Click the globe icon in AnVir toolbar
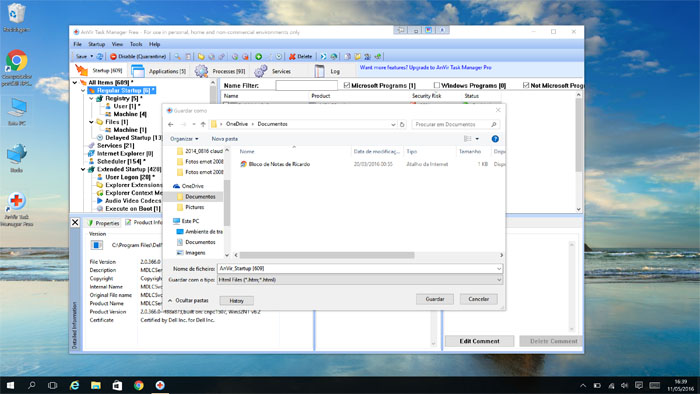The height and width of the screenshot is (394, 700). click(x=333, y=57)
